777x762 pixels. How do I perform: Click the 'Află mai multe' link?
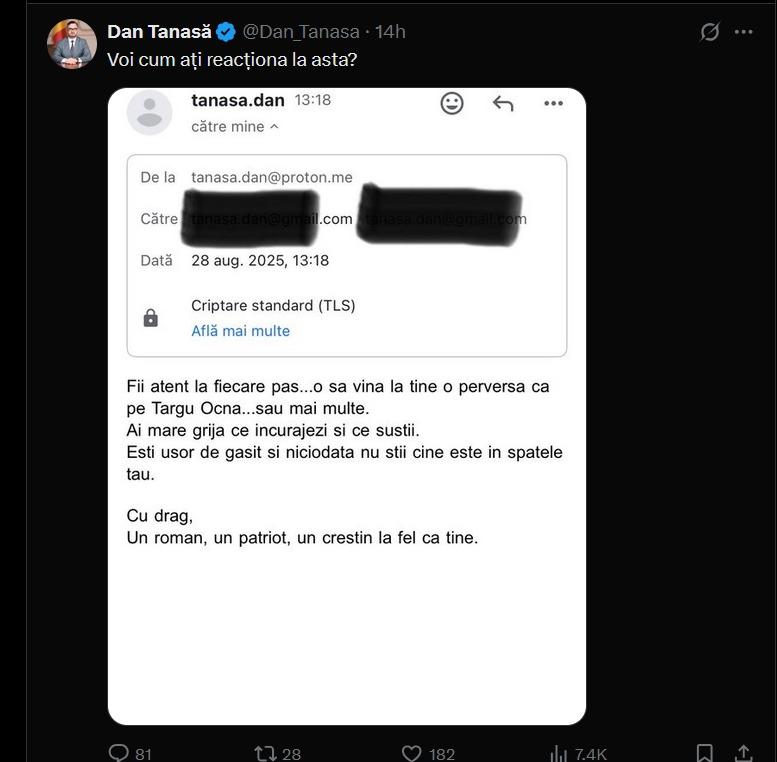240,331
